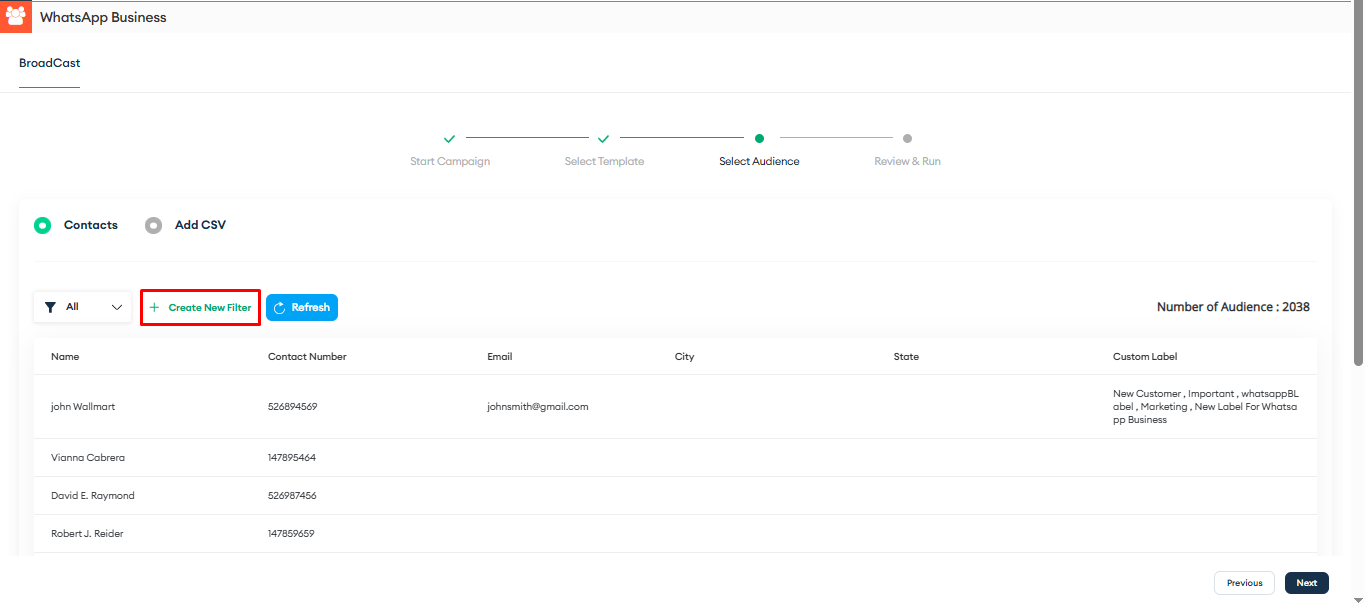Click the plus icon in Create New Filter
This screenshot has height=604, width=1365.
[154, 308]
